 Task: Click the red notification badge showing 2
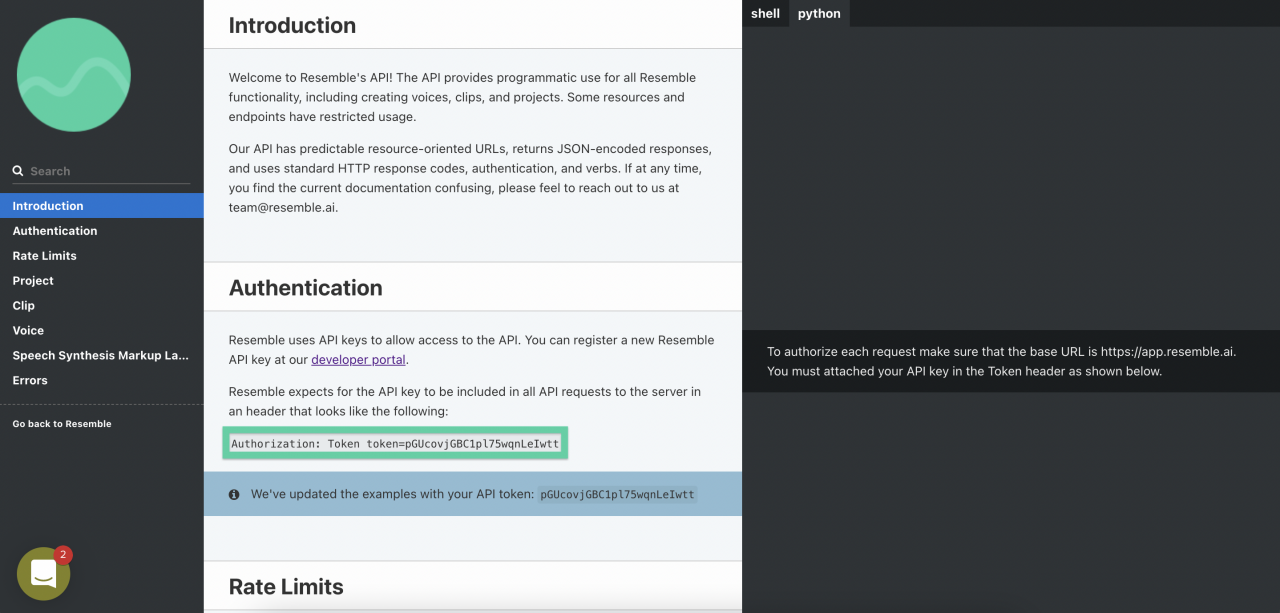pos(62,554)
